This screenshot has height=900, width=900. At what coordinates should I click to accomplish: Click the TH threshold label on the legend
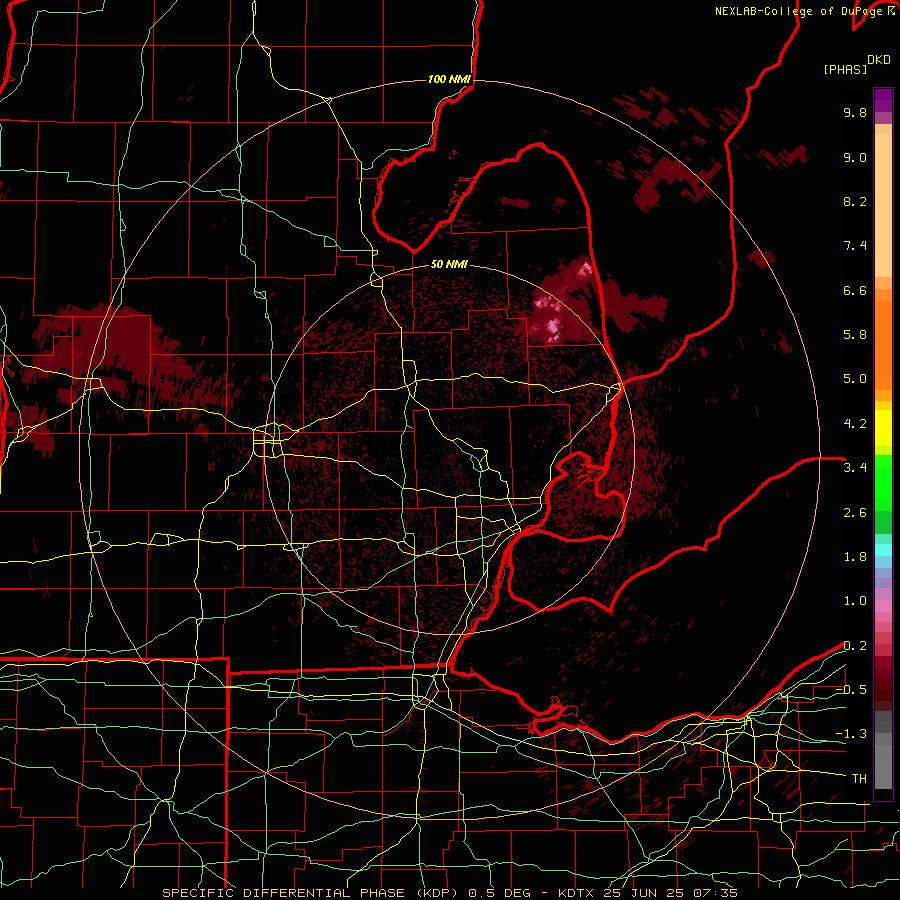click(859, 779)
